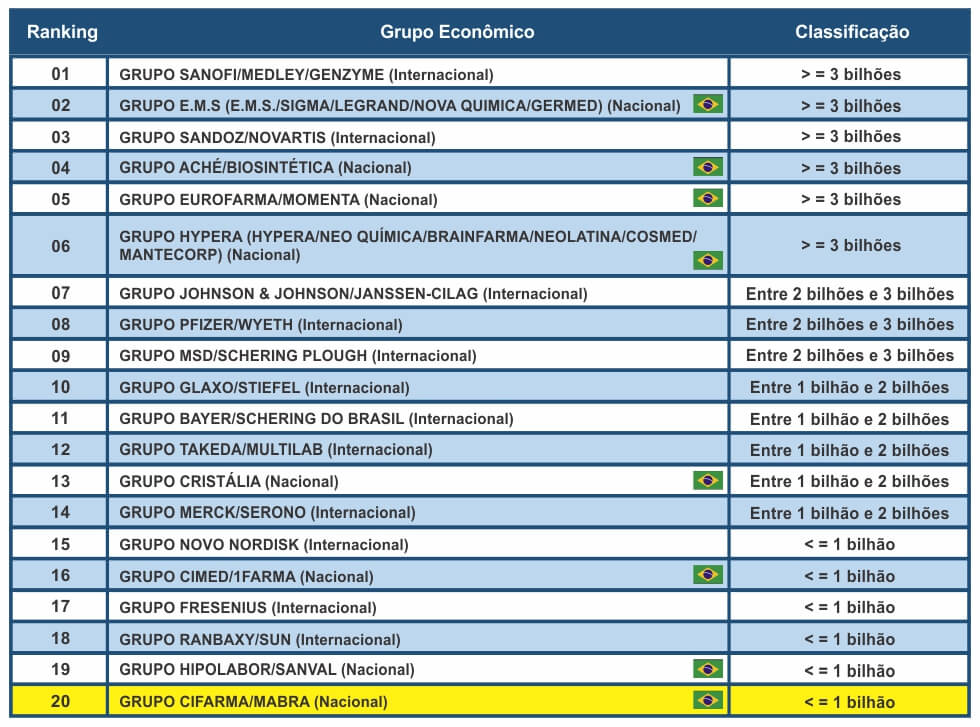Select the GRUPO HYPERA group name text
This screenshot has width=980, height=727.
click(x=408, y=246)
